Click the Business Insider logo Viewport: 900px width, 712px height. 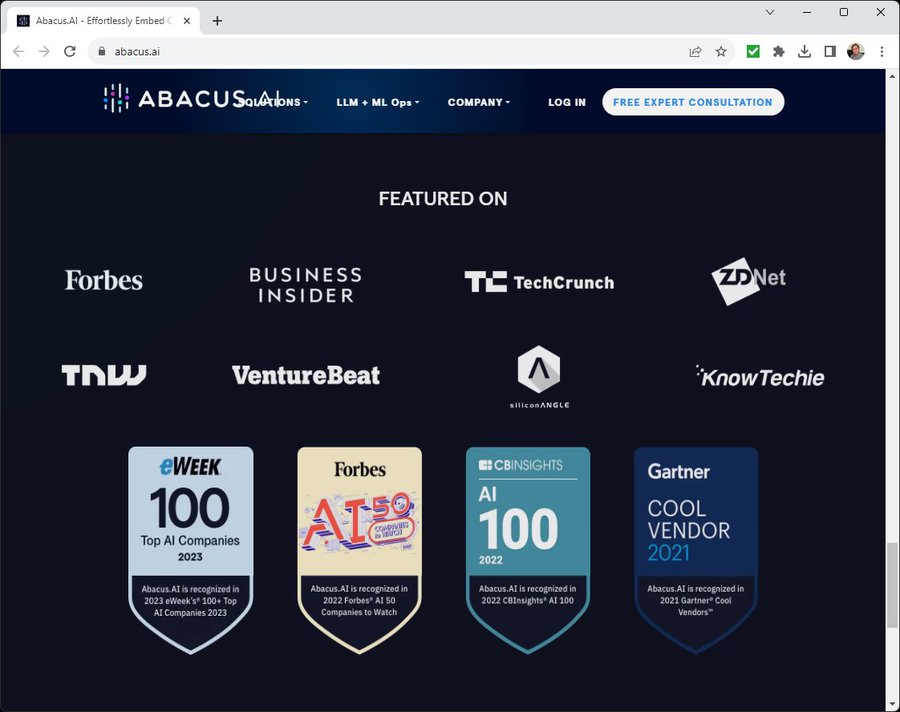pyautogui.click(x=305, y=285)
